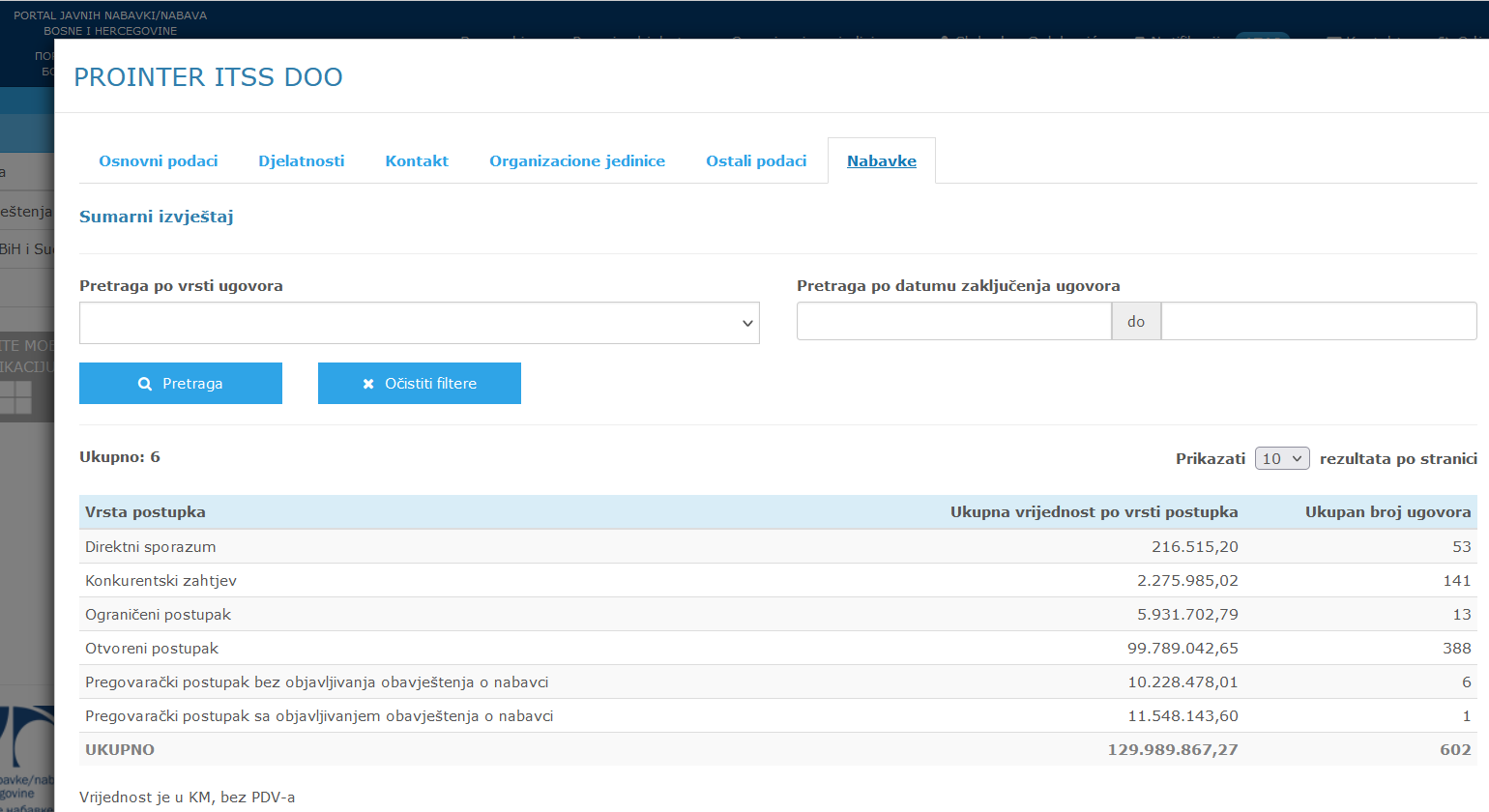1489x812 pixels.
Task: Click the X icon in Očistiti filtere
Action: point(368,384)
